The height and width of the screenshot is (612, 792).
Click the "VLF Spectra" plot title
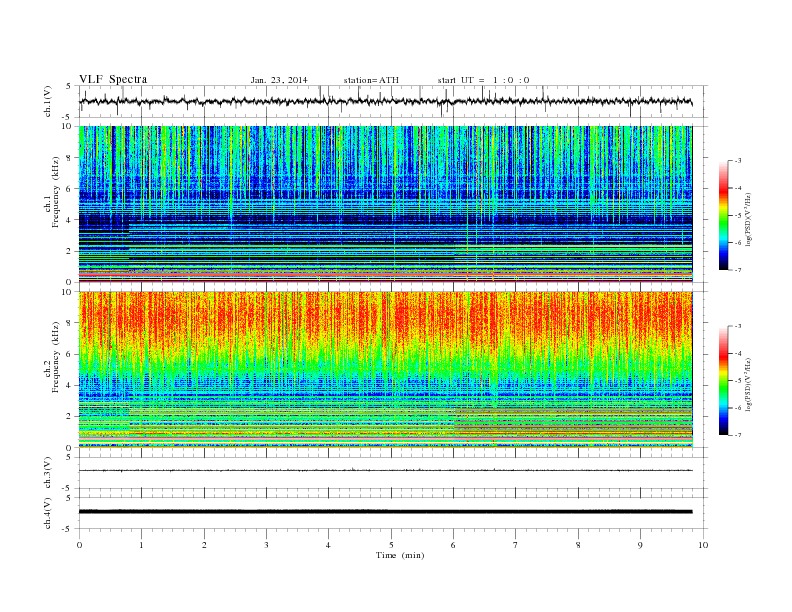[113, 79]
